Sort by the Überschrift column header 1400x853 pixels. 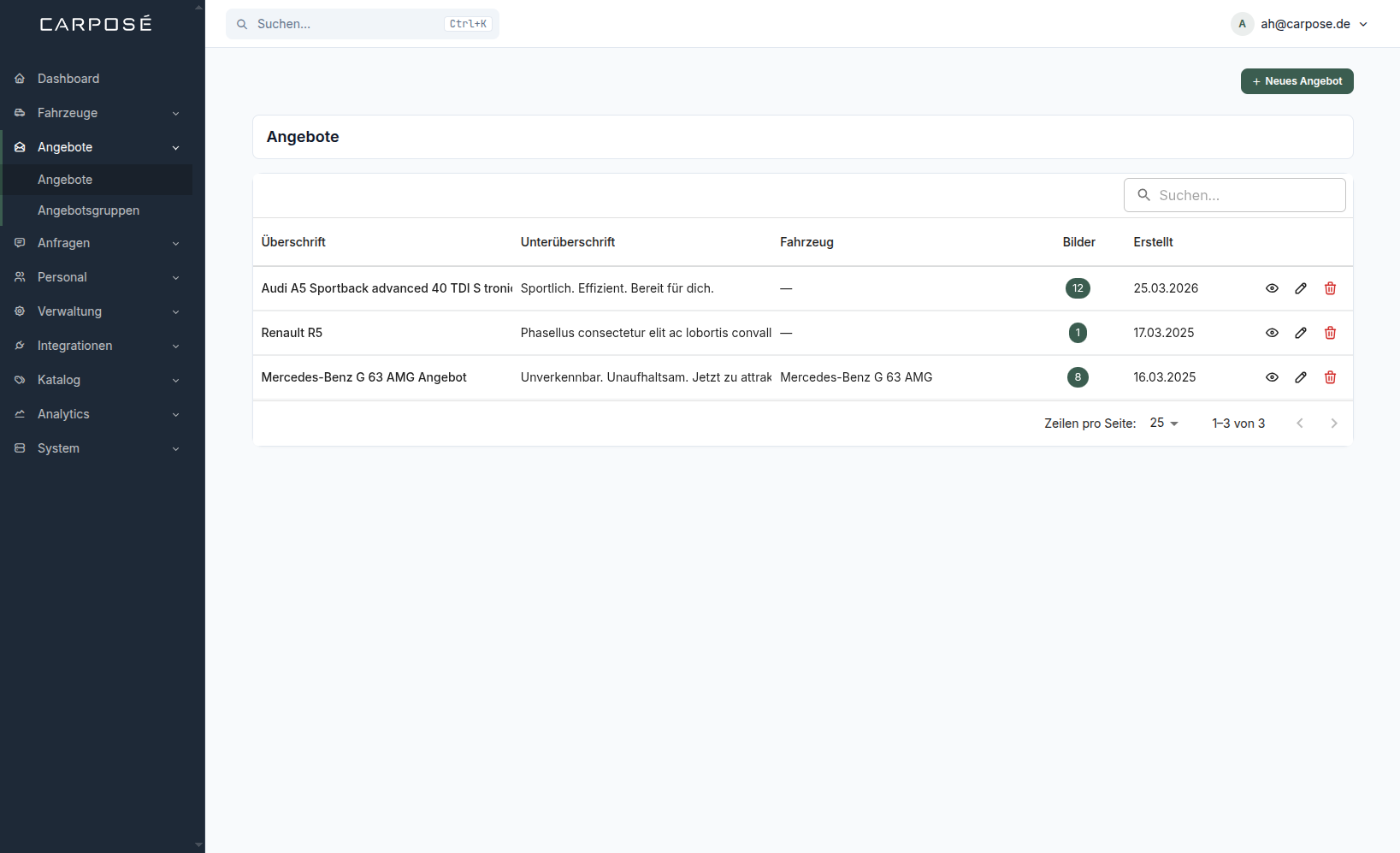[293, 242]
